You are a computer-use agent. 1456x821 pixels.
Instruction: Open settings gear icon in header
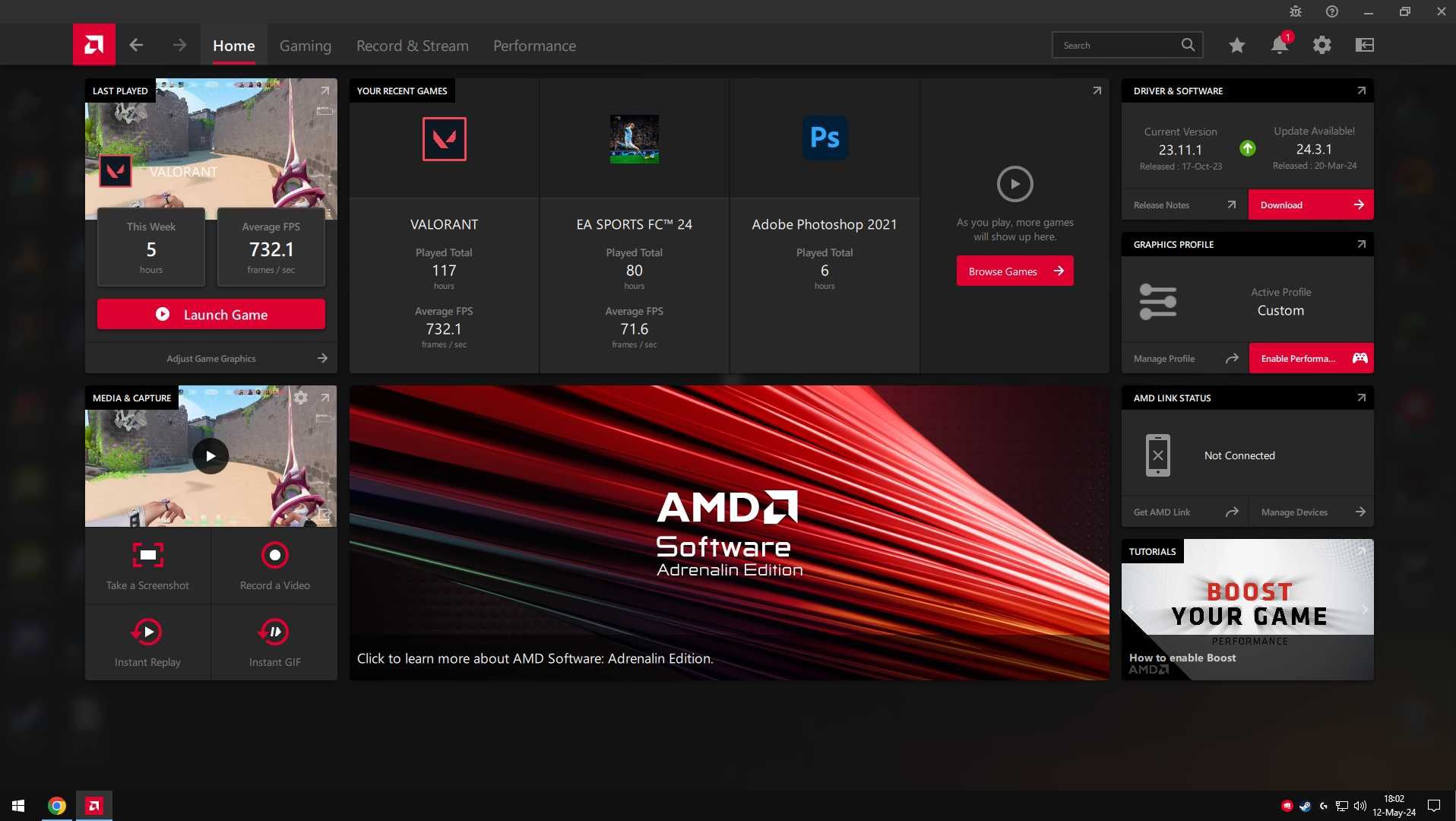(x=1322, y=46)
